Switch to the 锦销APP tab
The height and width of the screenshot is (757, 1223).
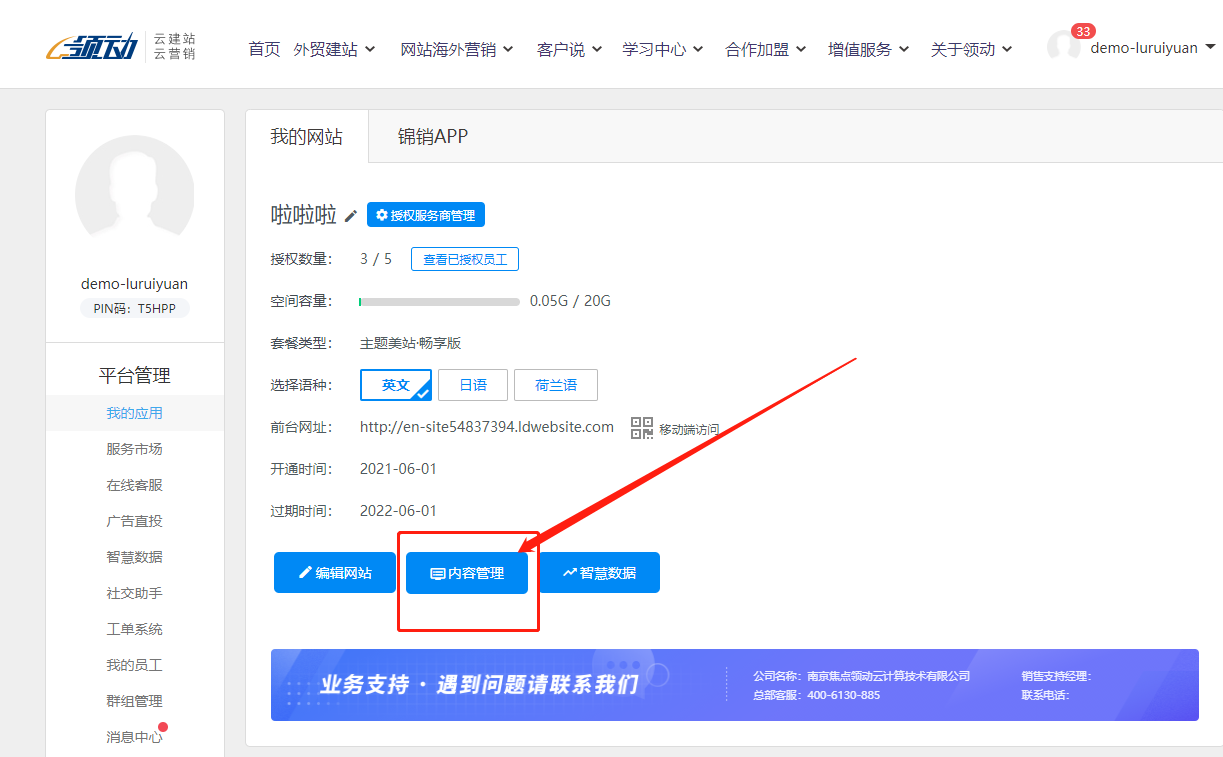click(432, 136)
